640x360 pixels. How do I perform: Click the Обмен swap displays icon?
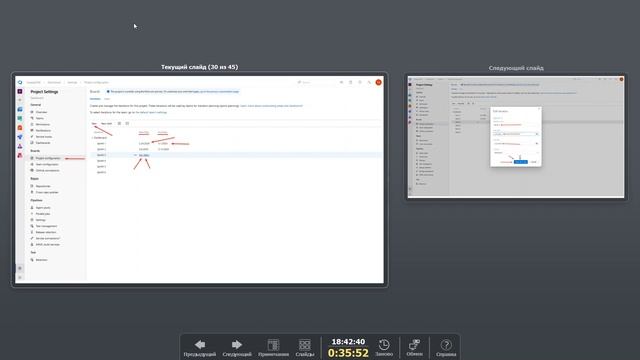[x=414, y=348]
